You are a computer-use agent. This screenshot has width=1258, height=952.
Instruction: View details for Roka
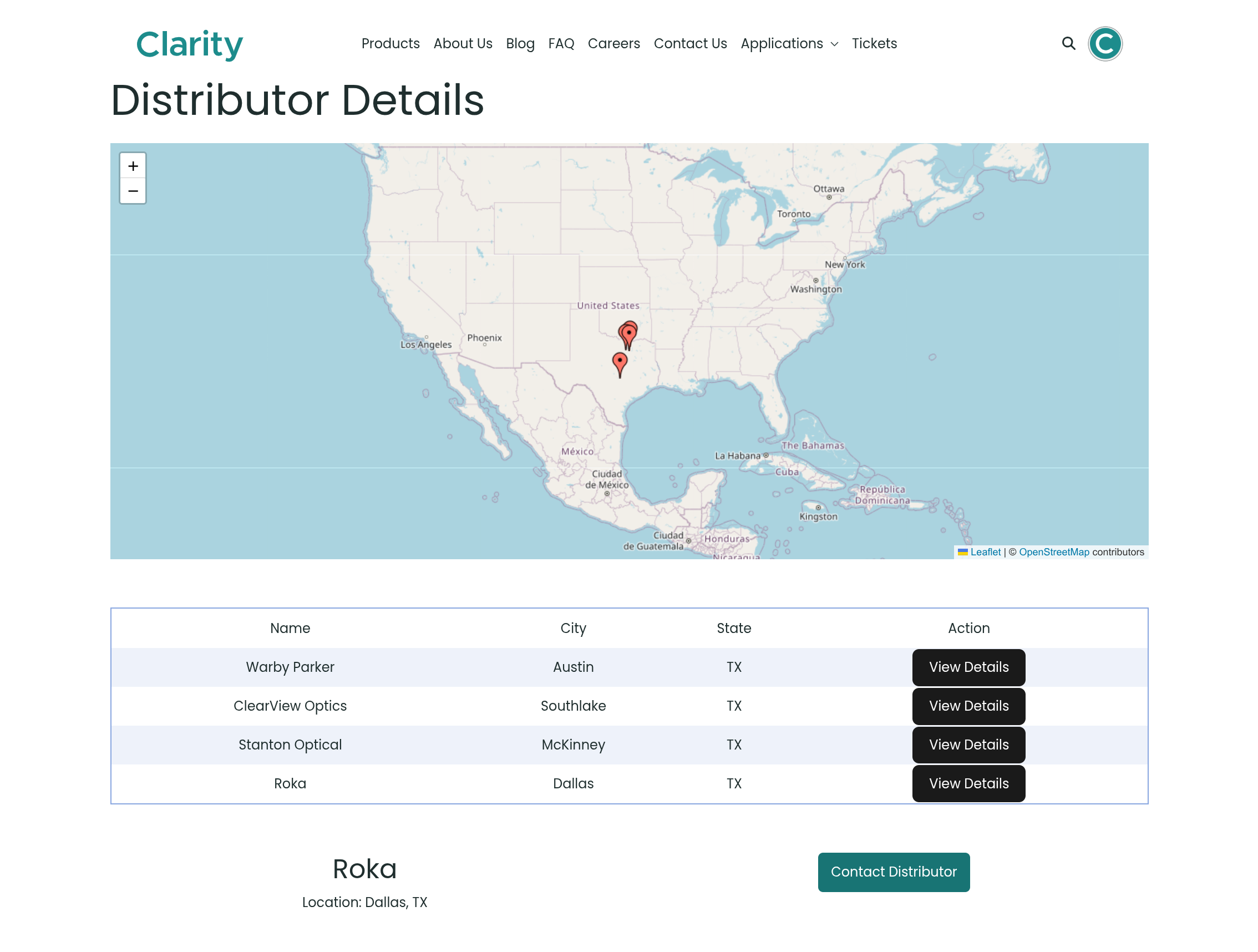click(968, 783)
